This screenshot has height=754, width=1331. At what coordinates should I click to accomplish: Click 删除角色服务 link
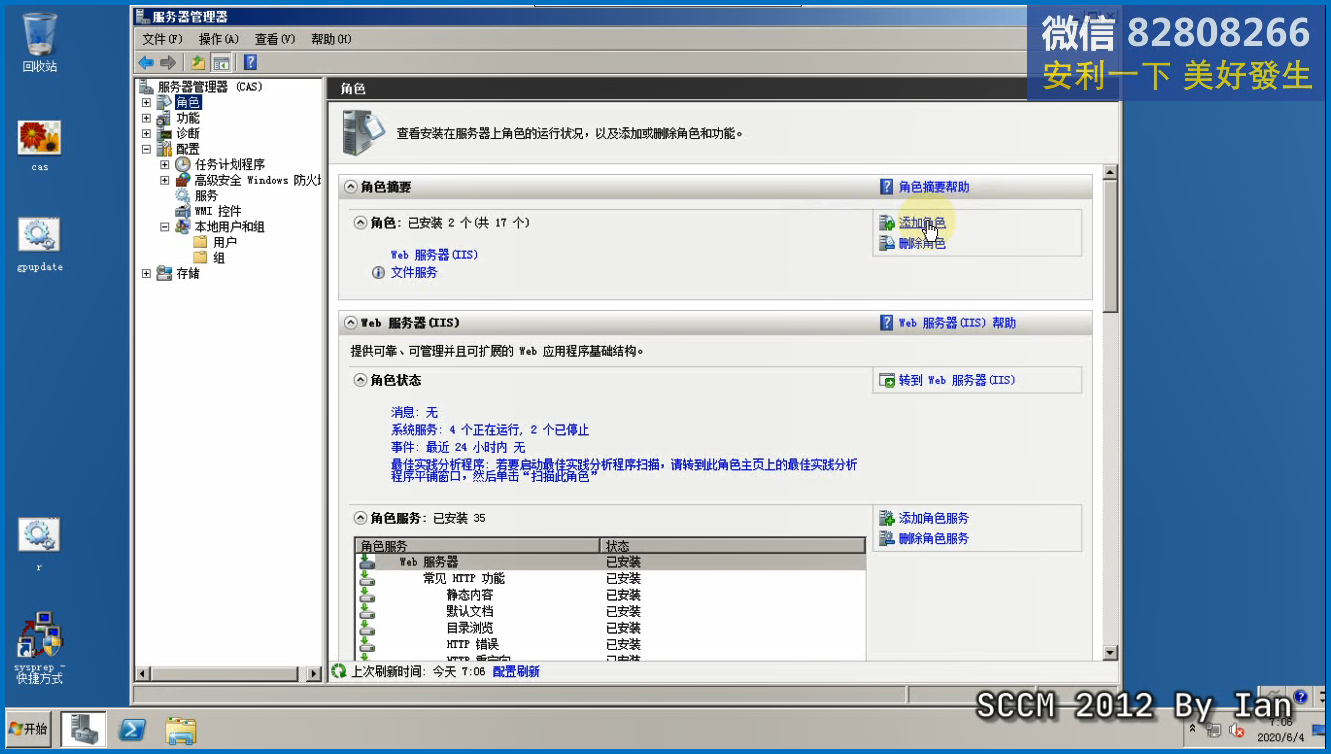(934, 538)
